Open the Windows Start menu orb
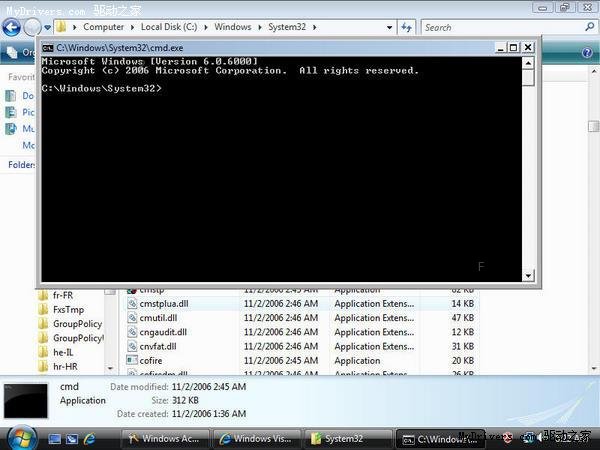The height and width of the screenshot is (450, 600). (21, 439)
